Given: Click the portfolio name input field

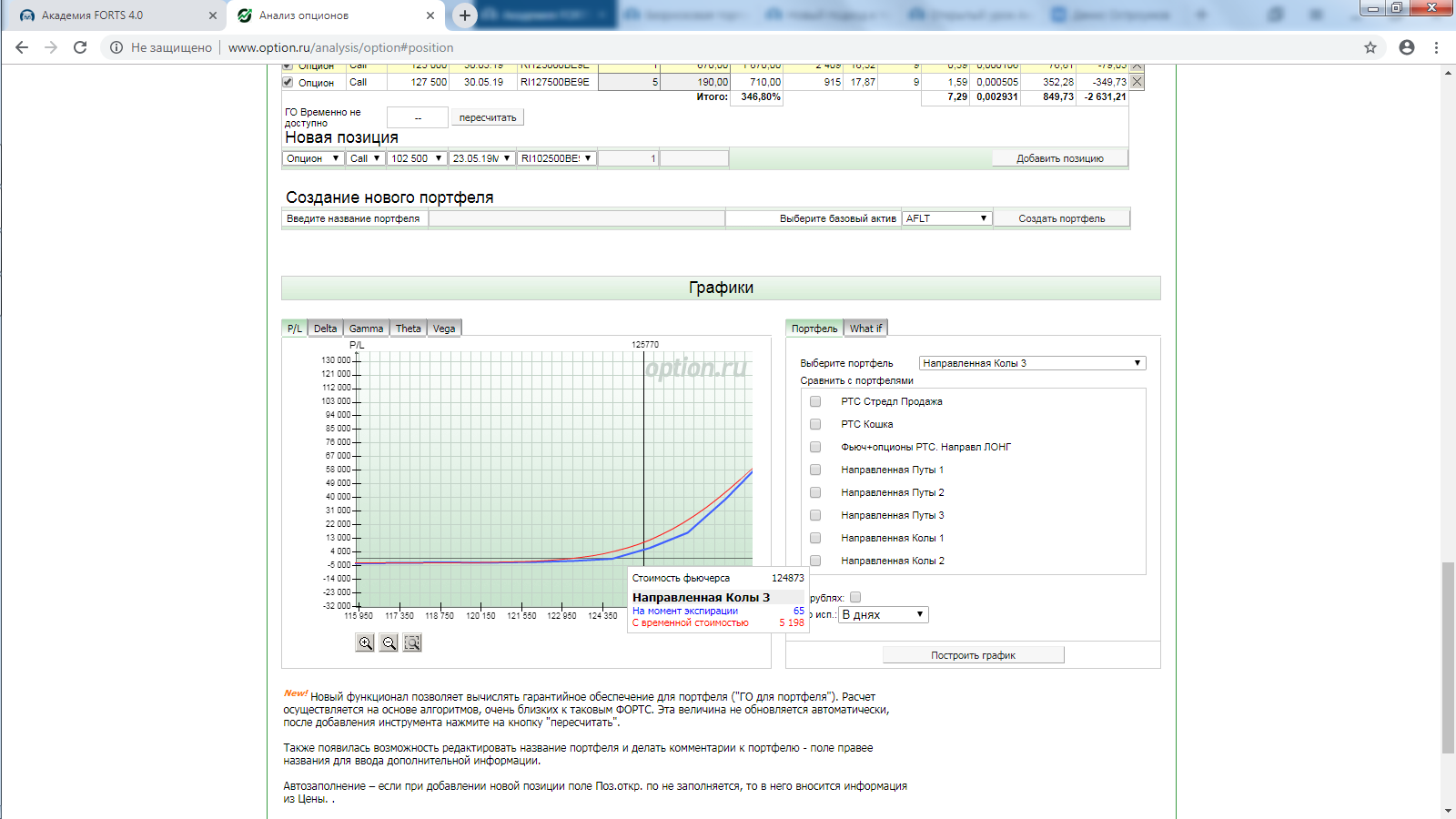Looking at the screenshot, I should coord(576,218).
